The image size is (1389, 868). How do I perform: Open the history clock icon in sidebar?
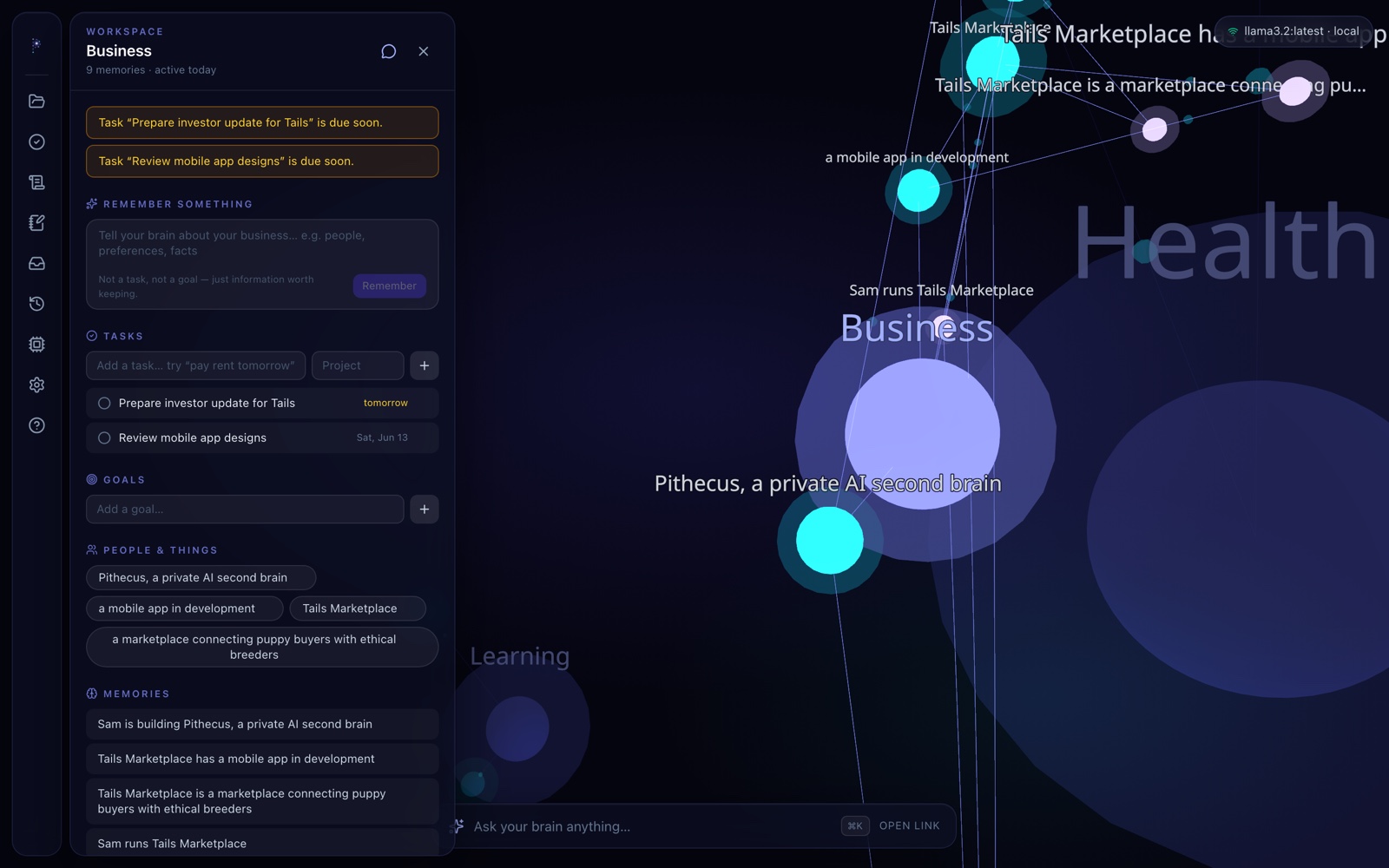(36, 304)
